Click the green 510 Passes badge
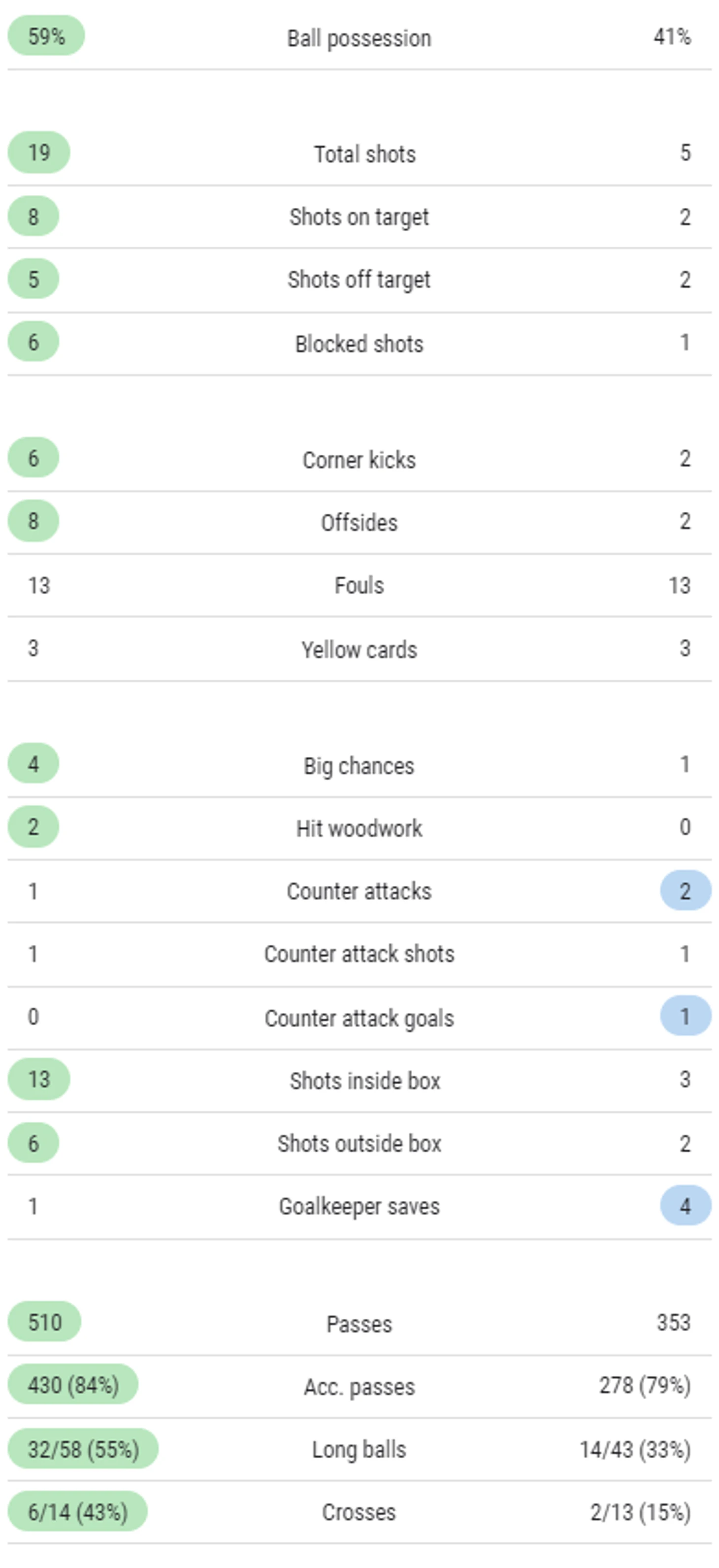719x1568 pixels. tap(44, 1322)
